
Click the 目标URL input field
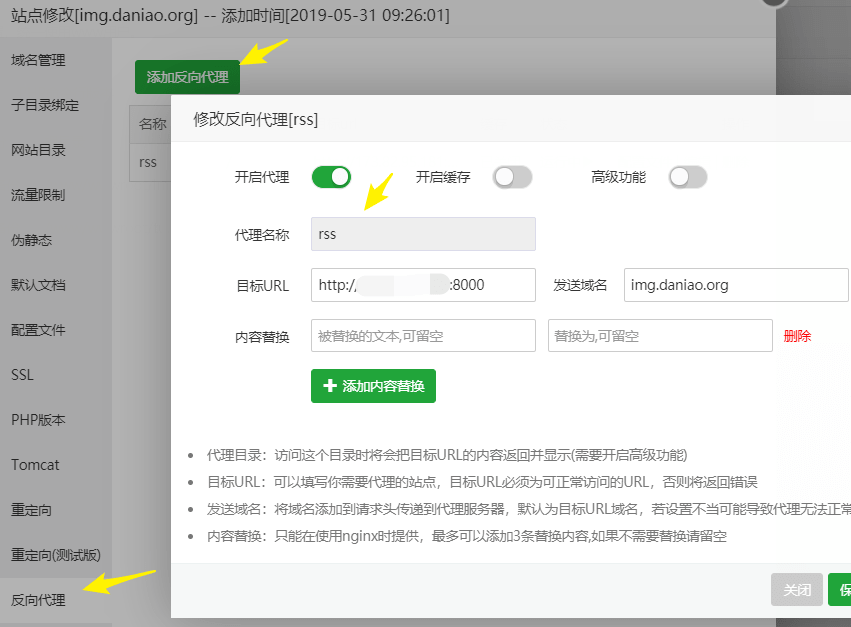click(x=423, y=285)
